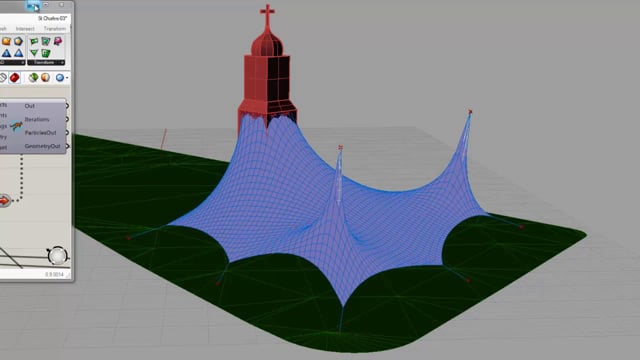Click the Kangaroo icon on the component
Viewport: 640px width, 360px height.
(16, 126)
